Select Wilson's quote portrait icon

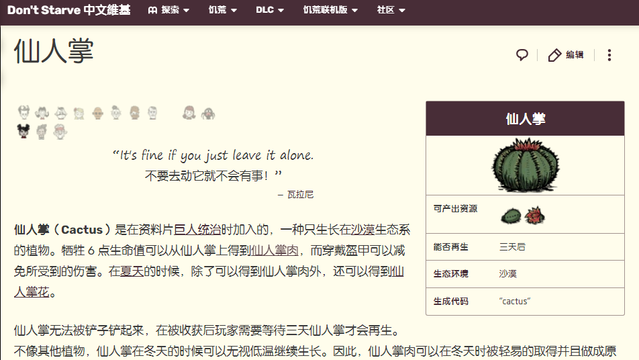[24, 112]
